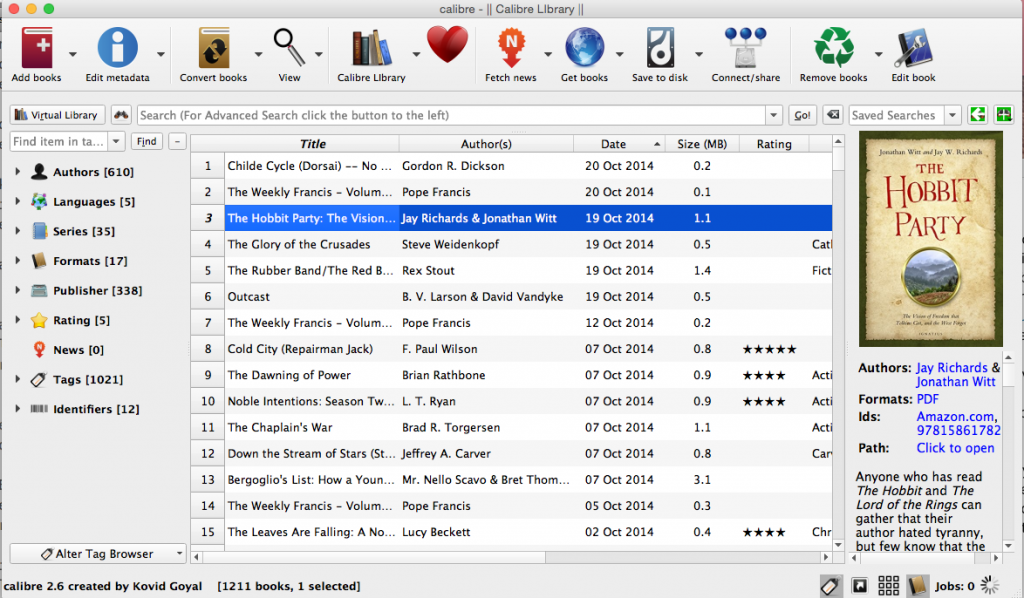Expand the Languages [5] category

(18, 201)
